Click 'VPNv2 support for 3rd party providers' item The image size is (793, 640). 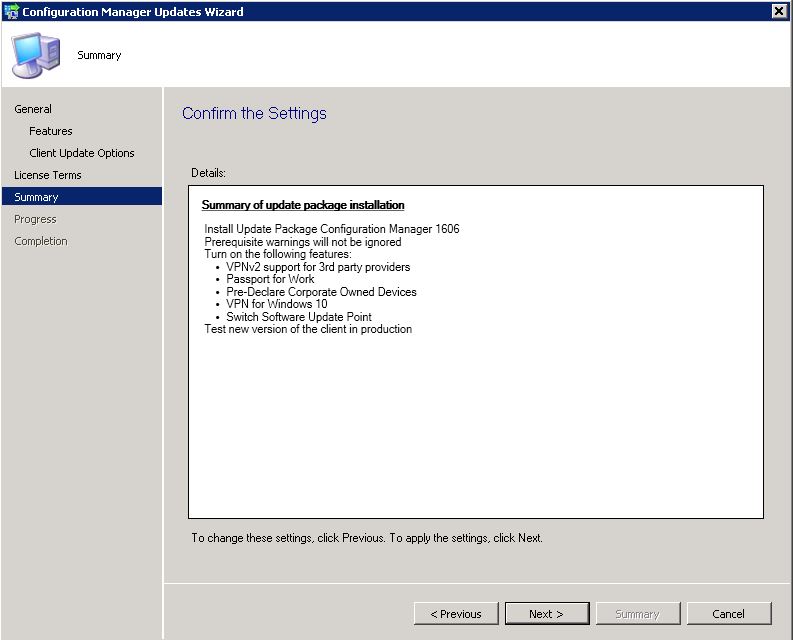click(318, 267)
